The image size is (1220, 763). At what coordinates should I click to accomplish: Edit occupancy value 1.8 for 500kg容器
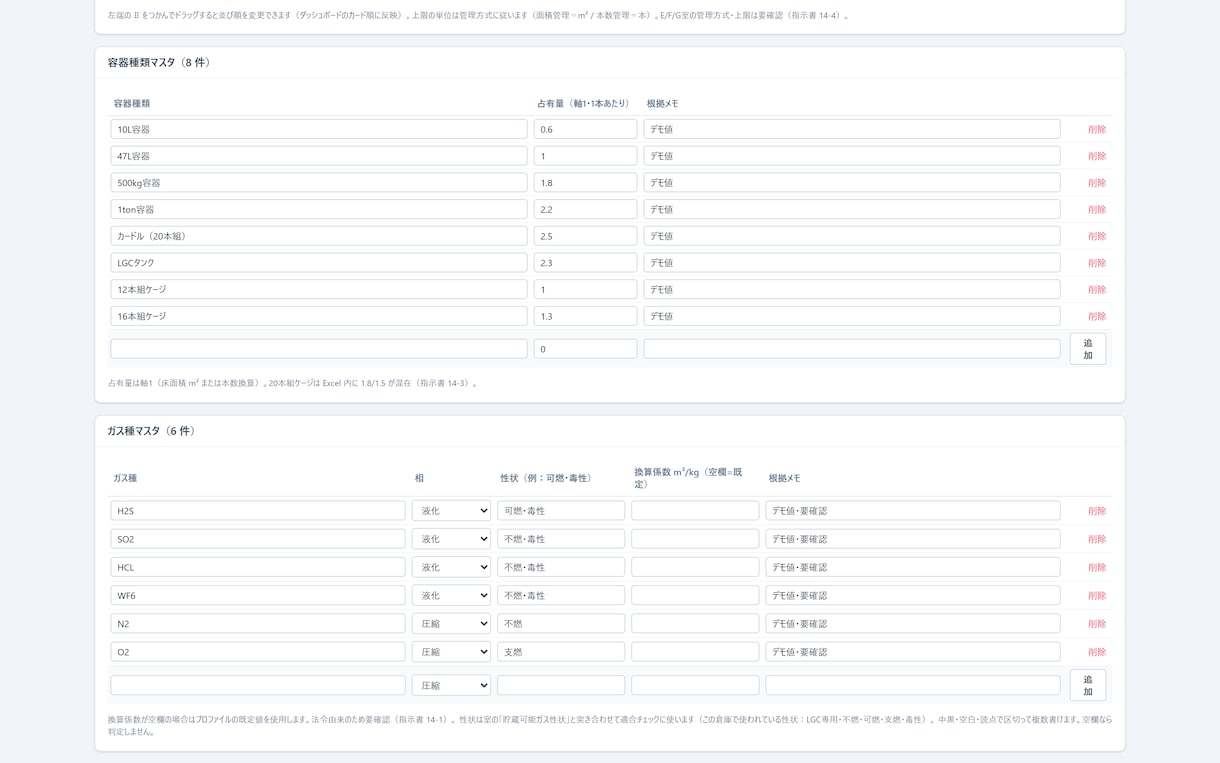pos(585,183)
